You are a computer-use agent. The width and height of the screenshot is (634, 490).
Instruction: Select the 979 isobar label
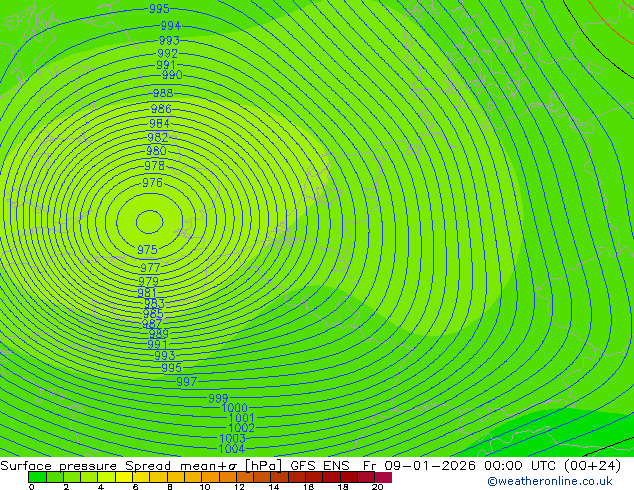coord(148,281)
